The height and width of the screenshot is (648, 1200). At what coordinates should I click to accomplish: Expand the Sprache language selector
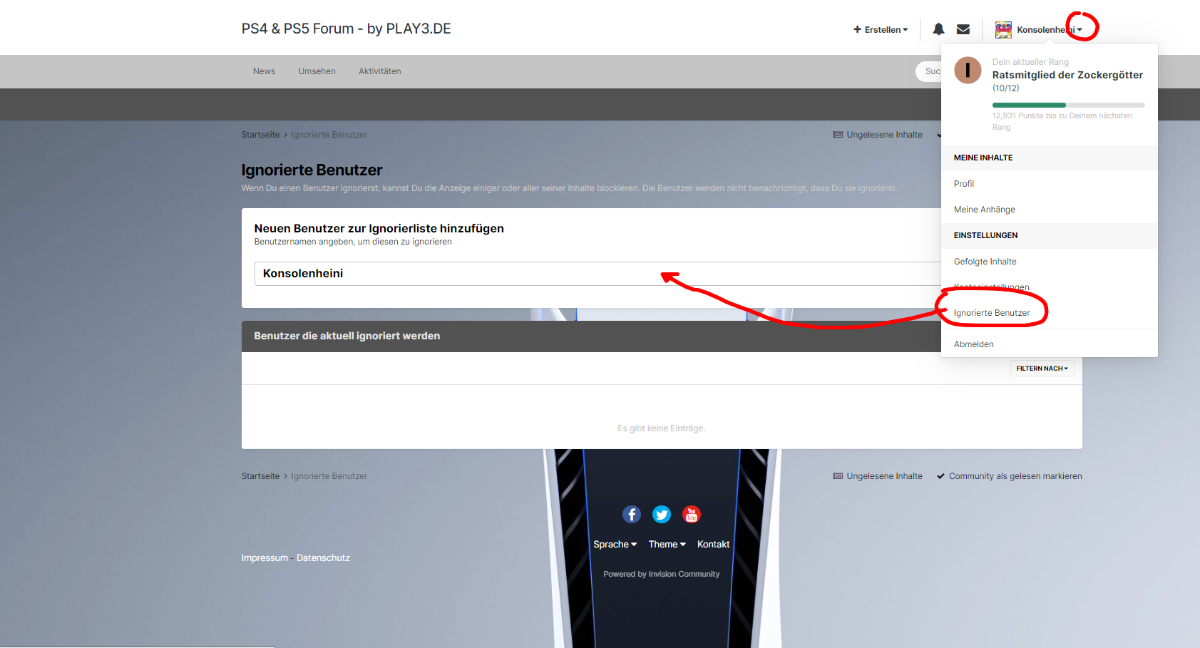click(x=615, y=544)
